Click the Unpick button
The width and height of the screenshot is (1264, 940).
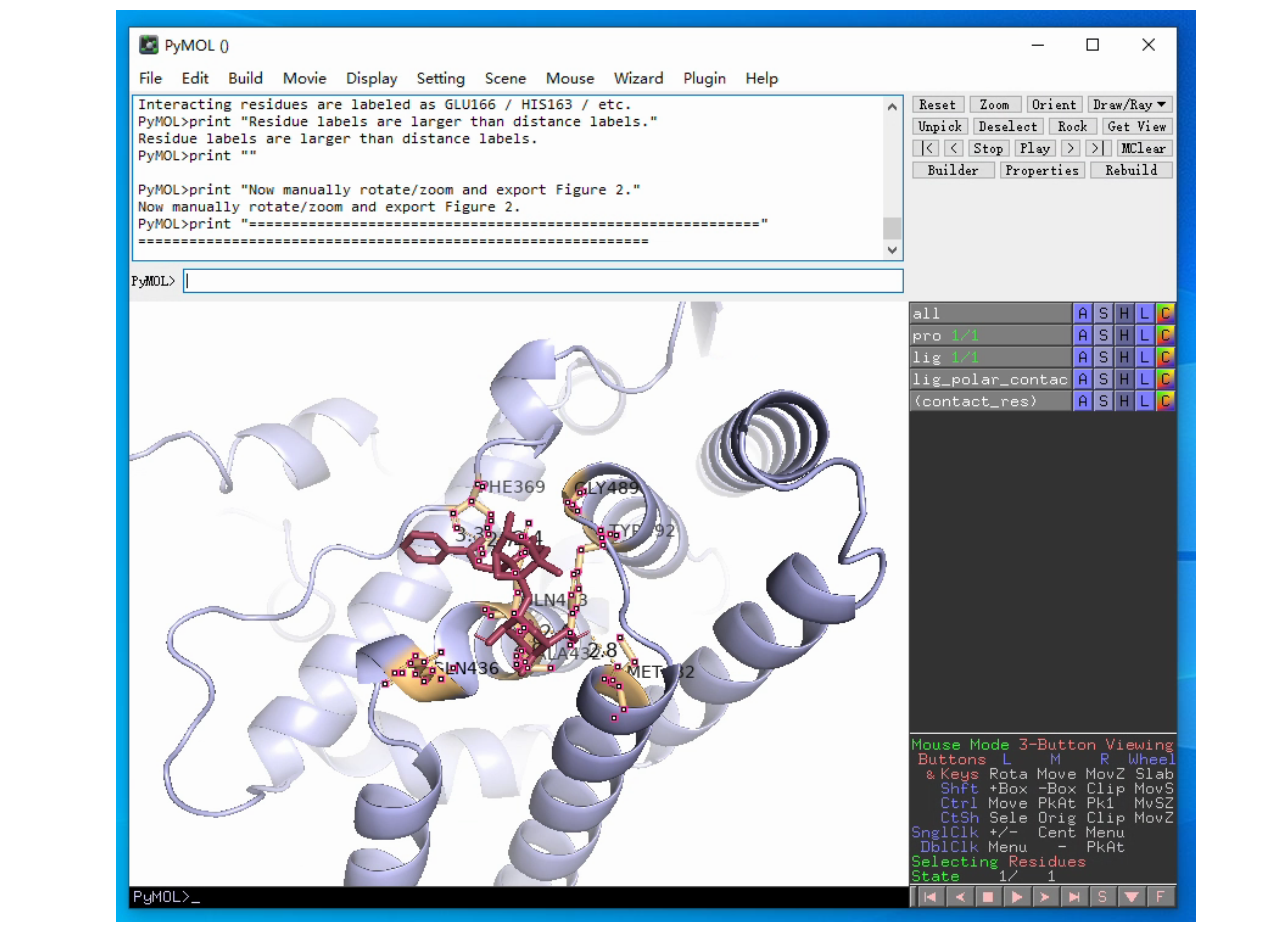[x=939, y=126]
